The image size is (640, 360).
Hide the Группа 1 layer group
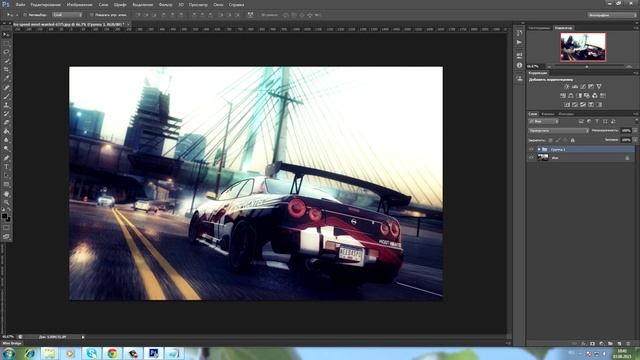[531, 149]
